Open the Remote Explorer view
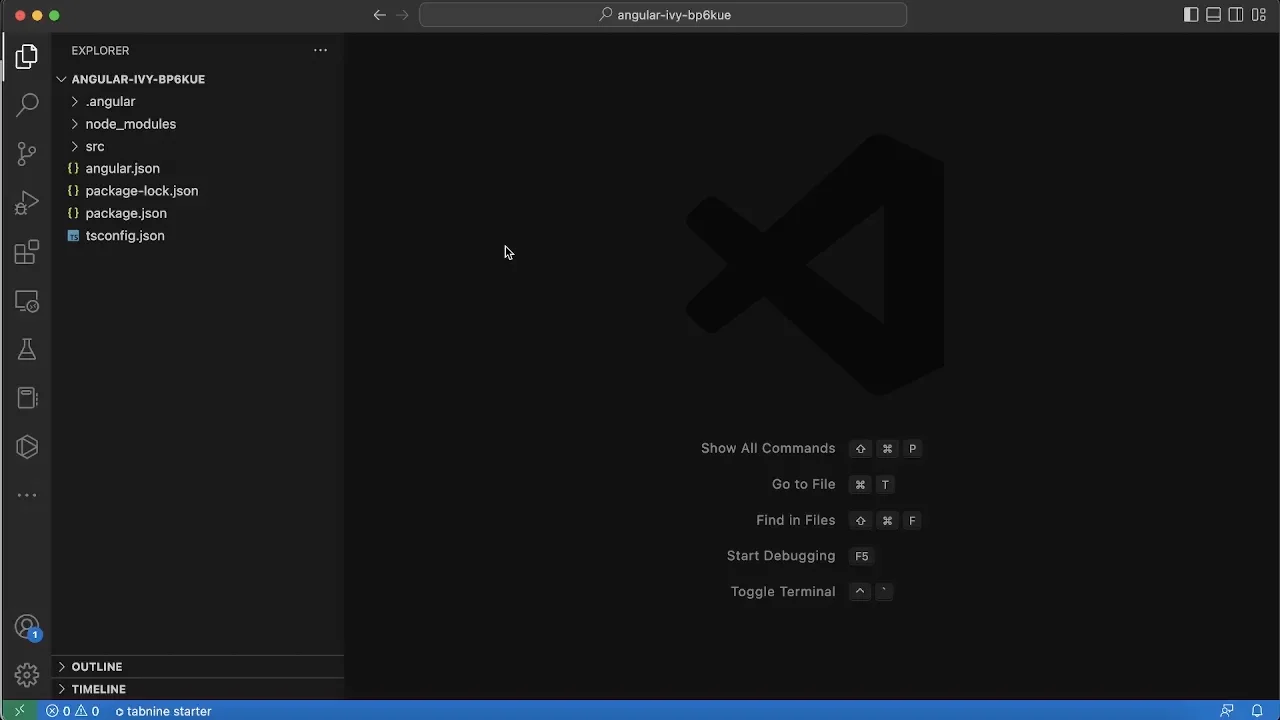Image resolution: width=1280 pixels, height=720 pixels. (27, 301)
